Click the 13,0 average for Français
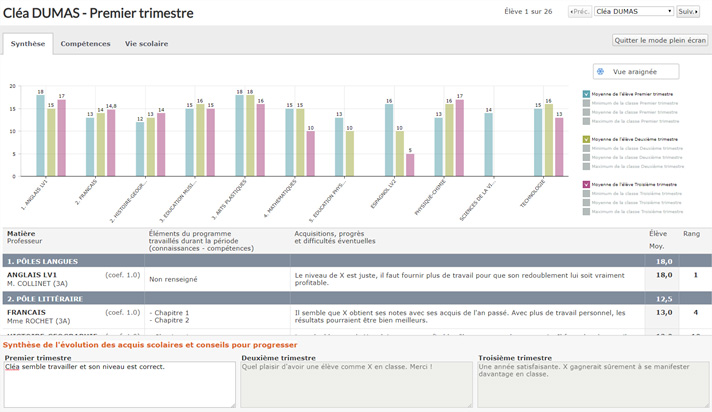The image size is (712, 412). pyautogui.click(x=663, y=313)
